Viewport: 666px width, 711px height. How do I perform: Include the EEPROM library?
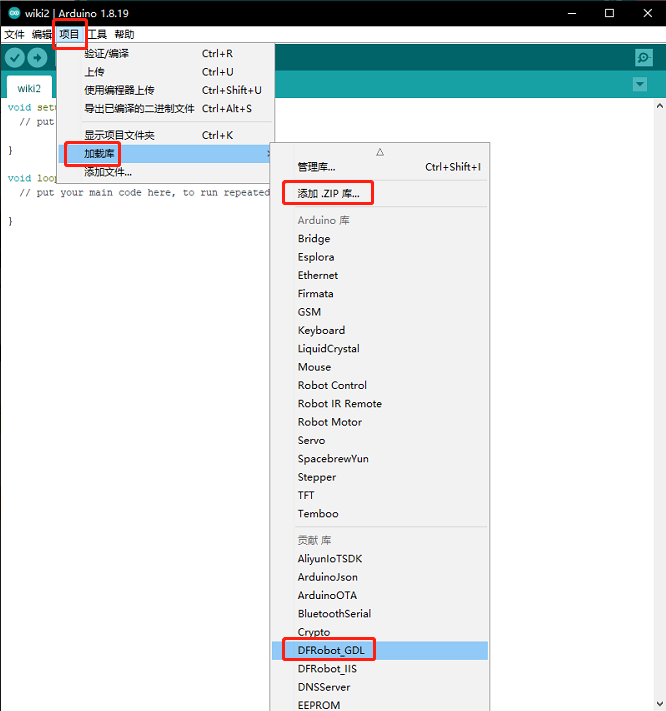380,705
